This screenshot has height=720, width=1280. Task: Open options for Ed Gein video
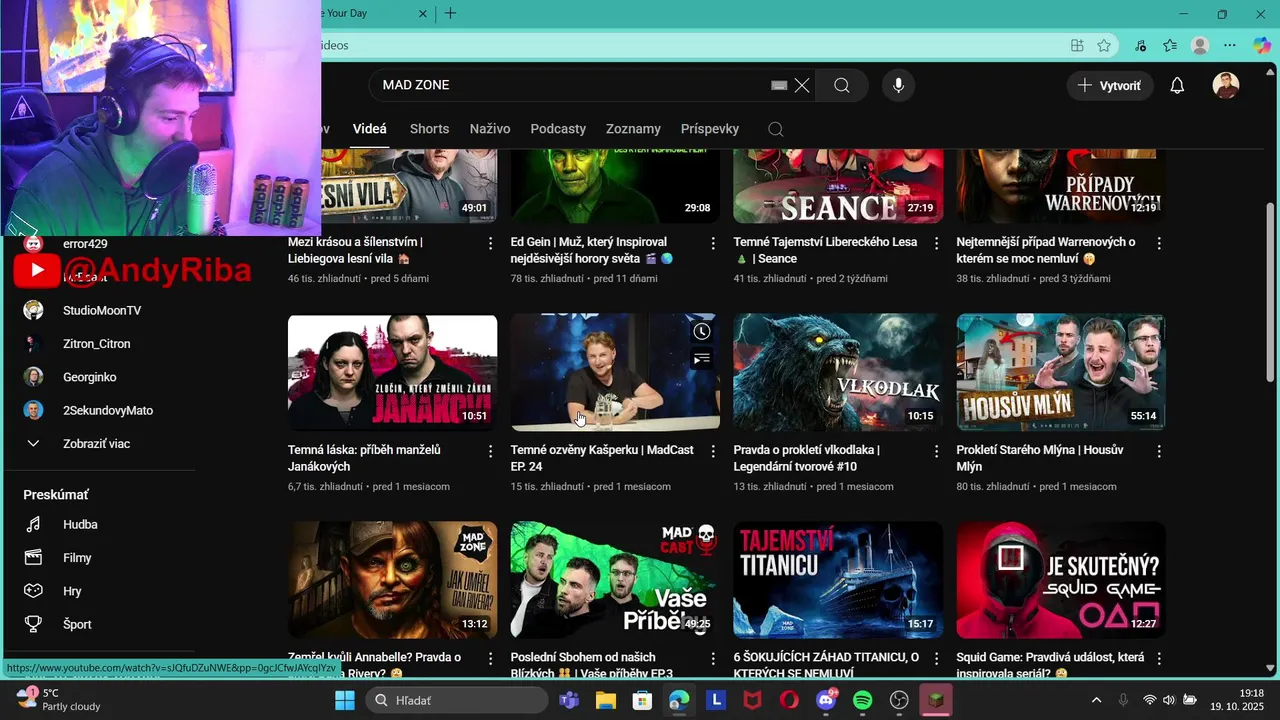(713, 243)
